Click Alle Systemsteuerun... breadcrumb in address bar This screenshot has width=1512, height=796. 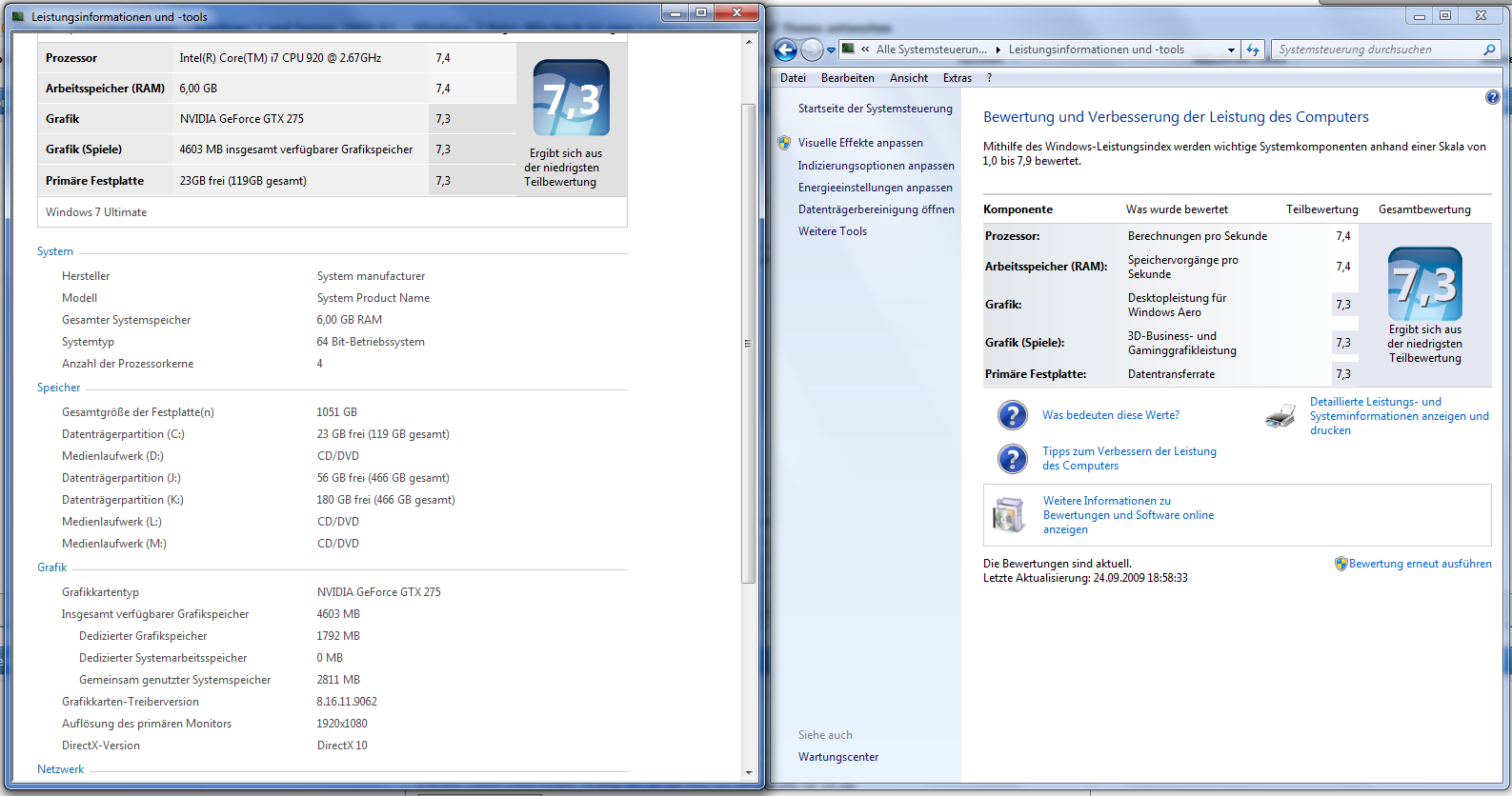(x=931, y=50)
